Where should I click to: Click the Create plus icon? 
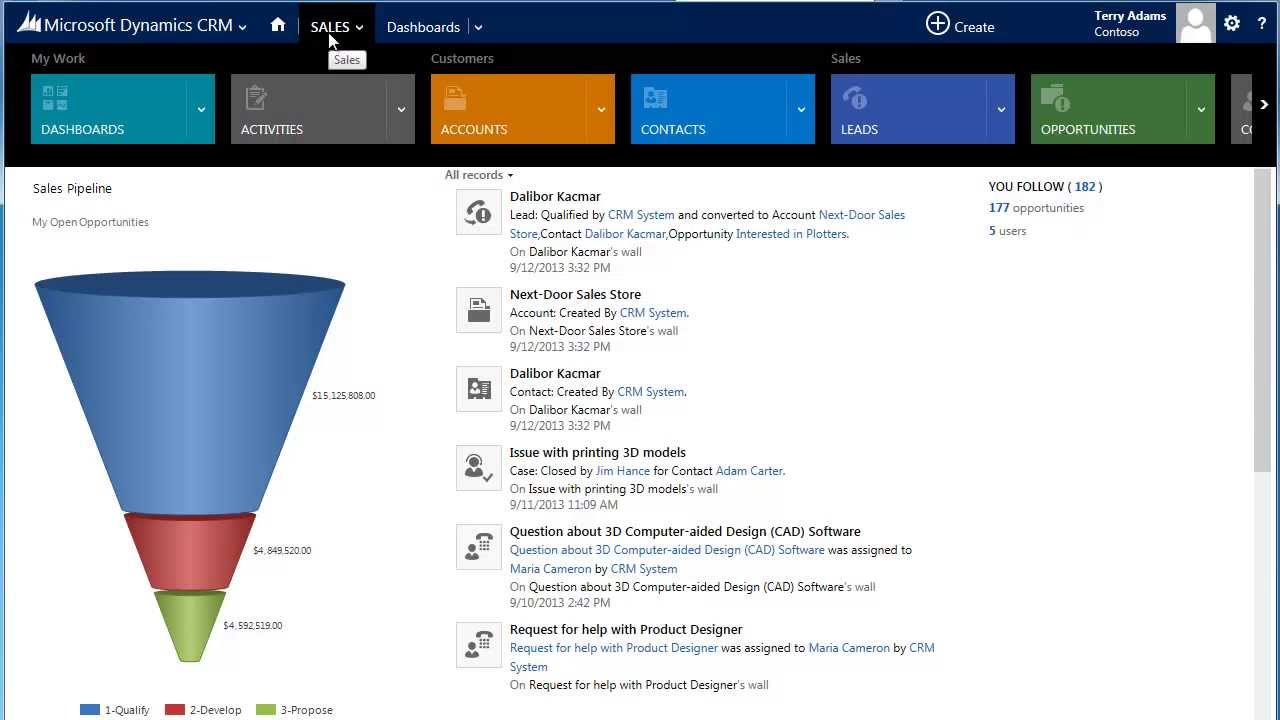pyautogui.click(x=937, y=24)
